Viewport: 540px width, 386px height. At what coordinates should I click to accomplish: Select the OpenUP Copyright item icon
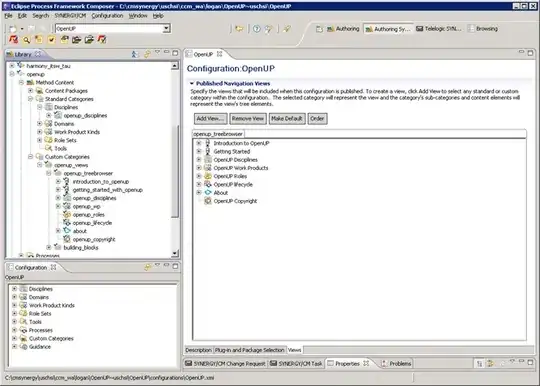pyautogui.click(x=208, y=201)
